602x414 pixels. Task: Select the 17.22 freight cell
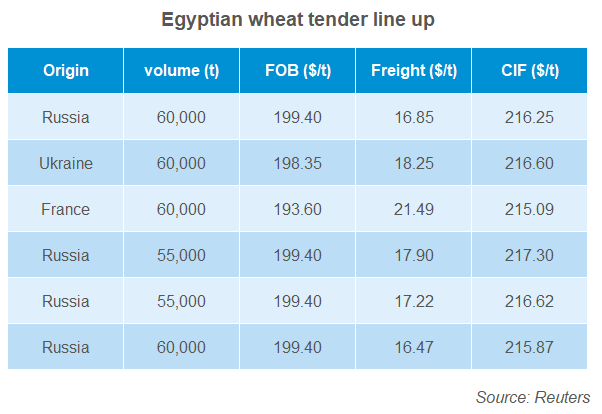tap(414, 302)
